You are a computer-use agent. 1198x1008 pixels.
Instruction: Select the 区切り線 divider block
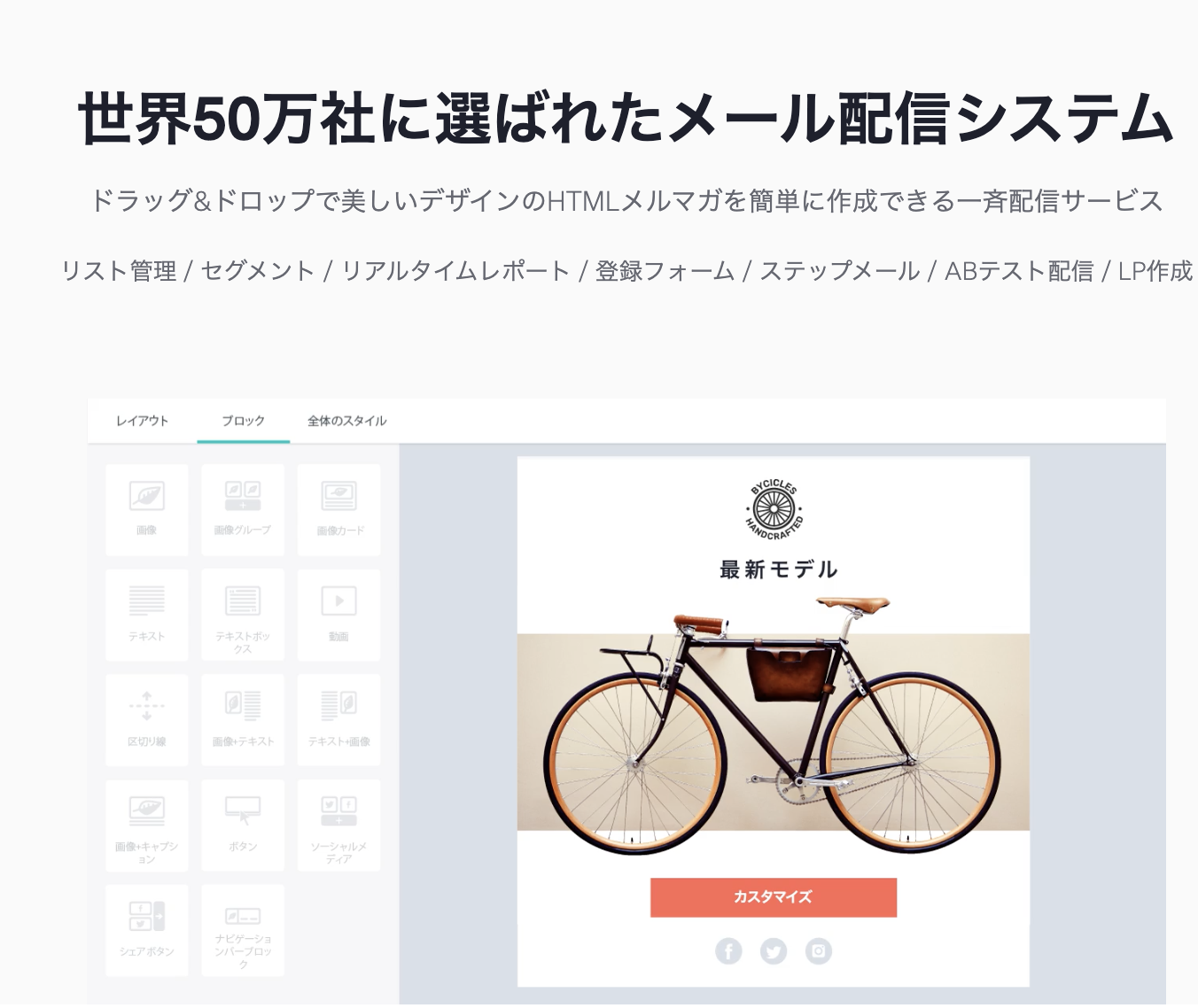tap(147, 720)
